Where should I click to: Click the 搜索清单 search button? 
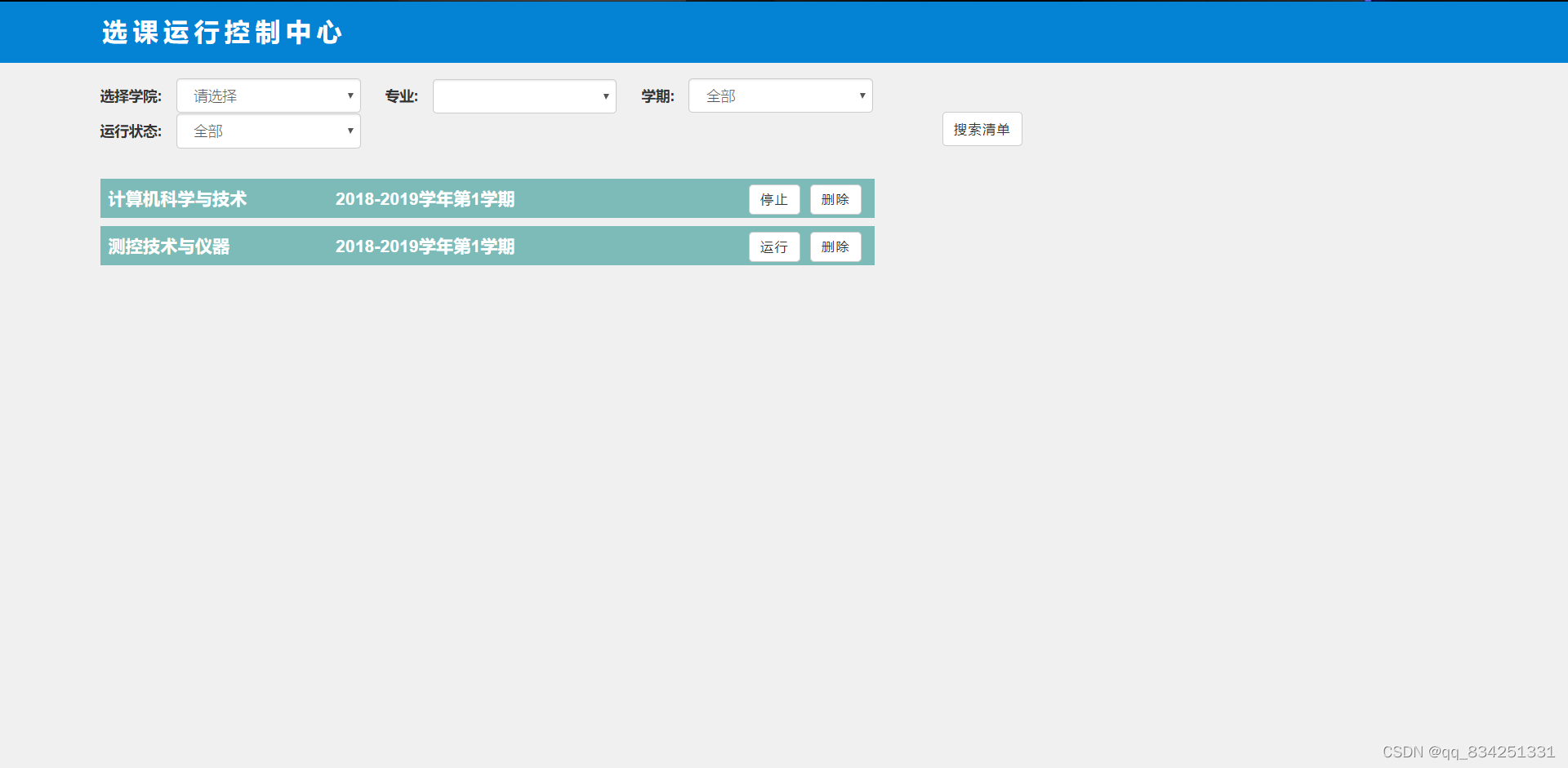[982, 129]
